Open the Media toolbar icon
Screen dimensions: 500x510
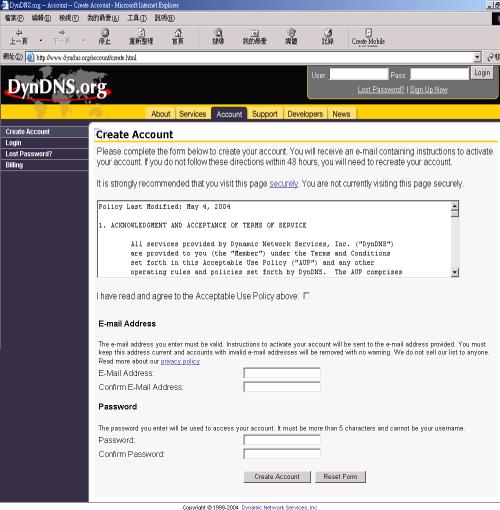coord(291,37)
